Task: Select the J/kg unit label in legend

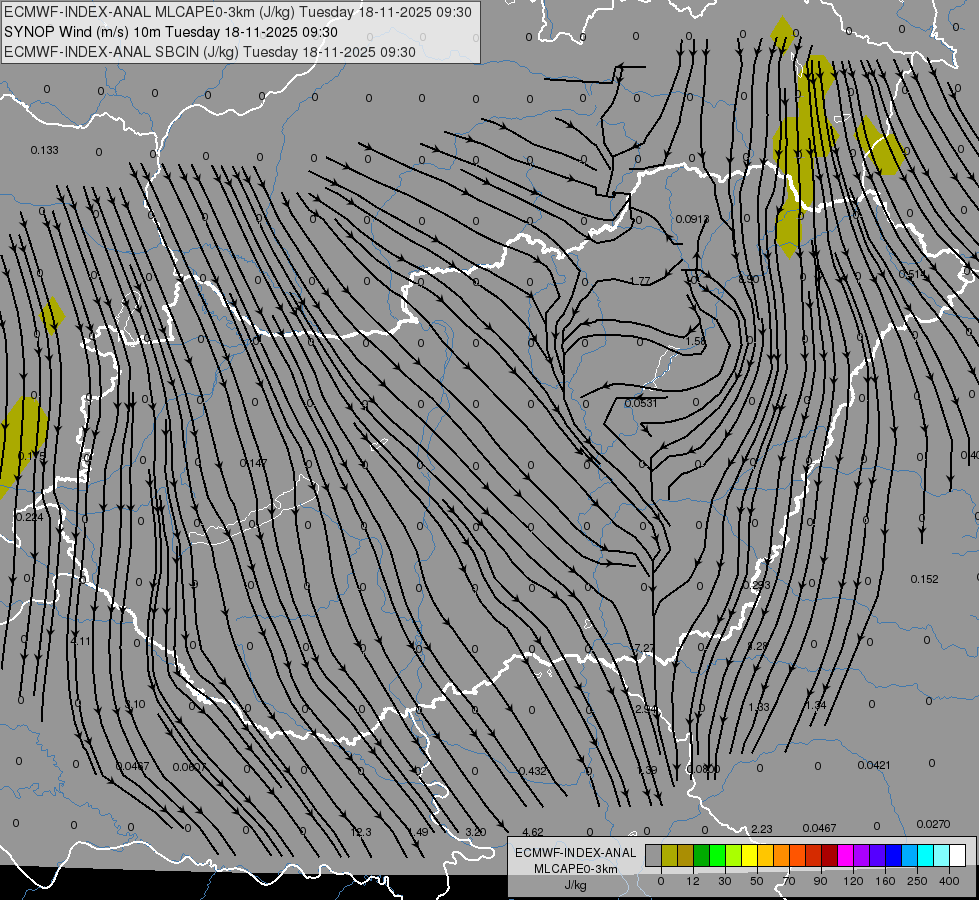Action: point(576,884)
